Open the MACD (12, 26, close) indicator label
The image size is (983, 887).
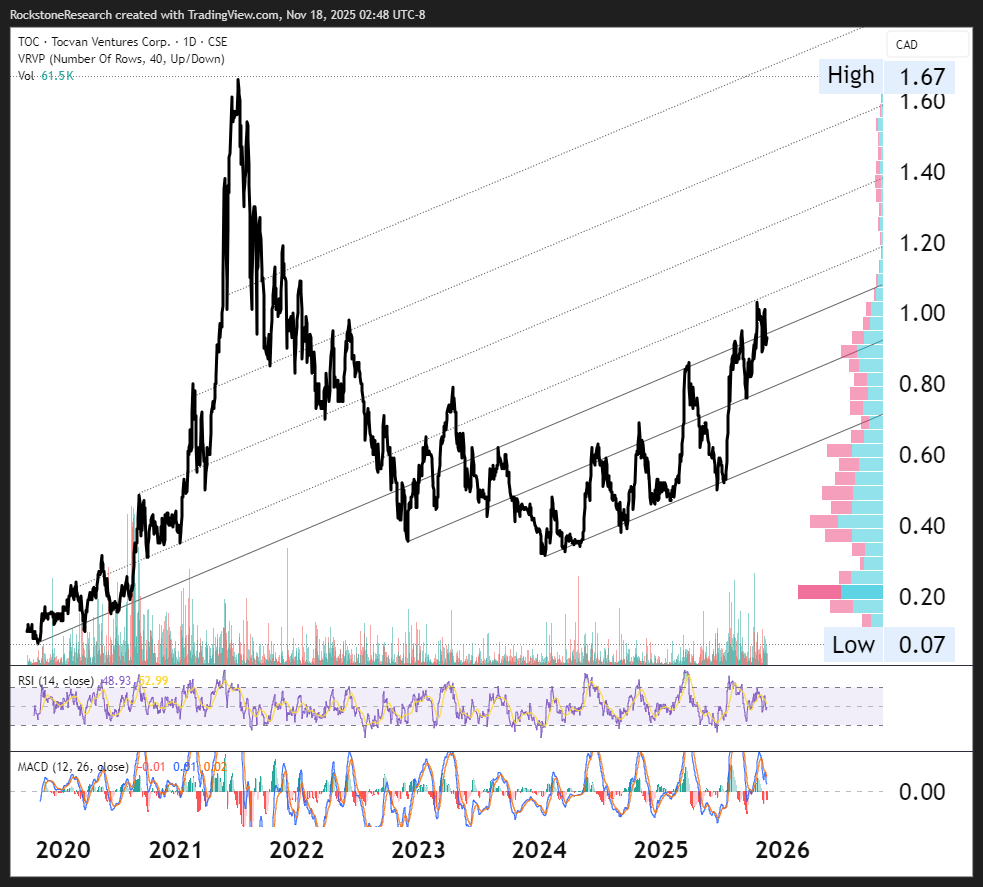[73, 767]
